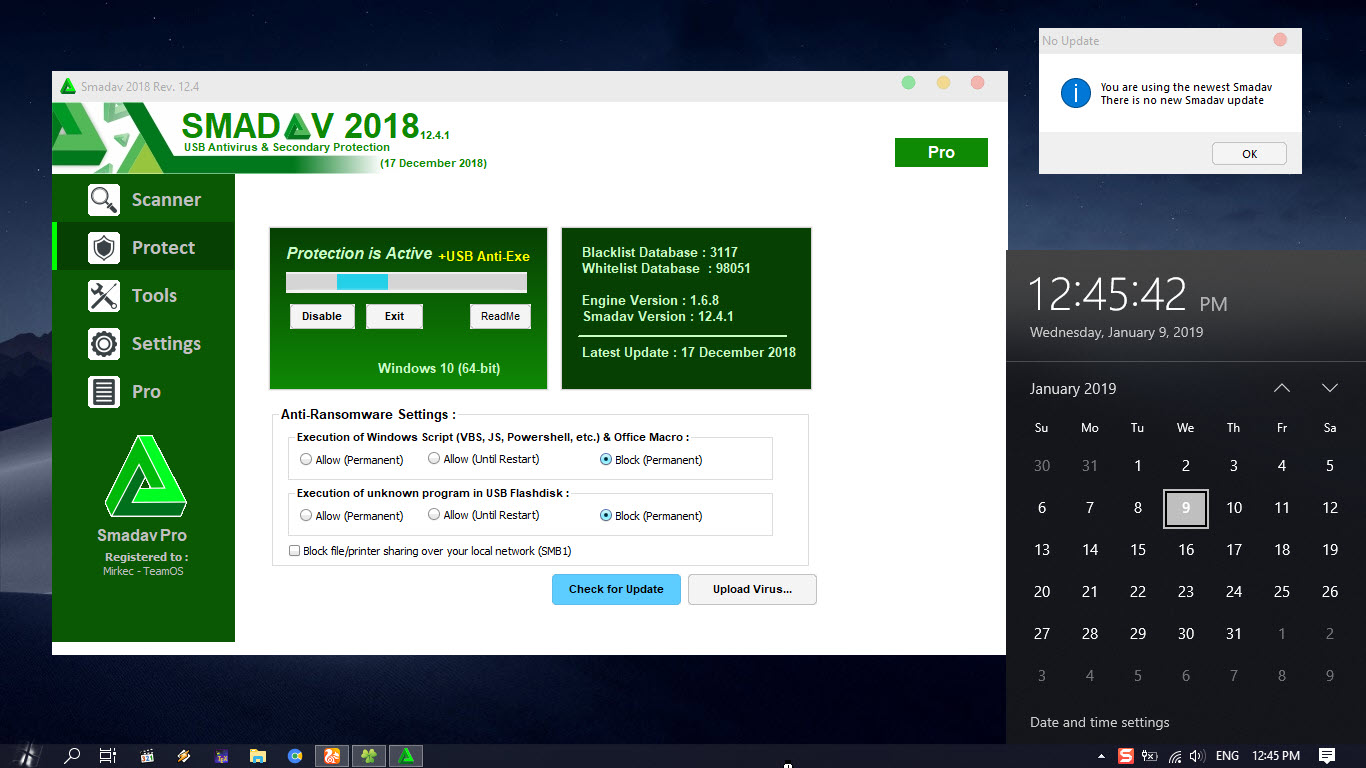Switch to Smadav via taskbar icon
The image size is (1366, 768).
(406, 756)
